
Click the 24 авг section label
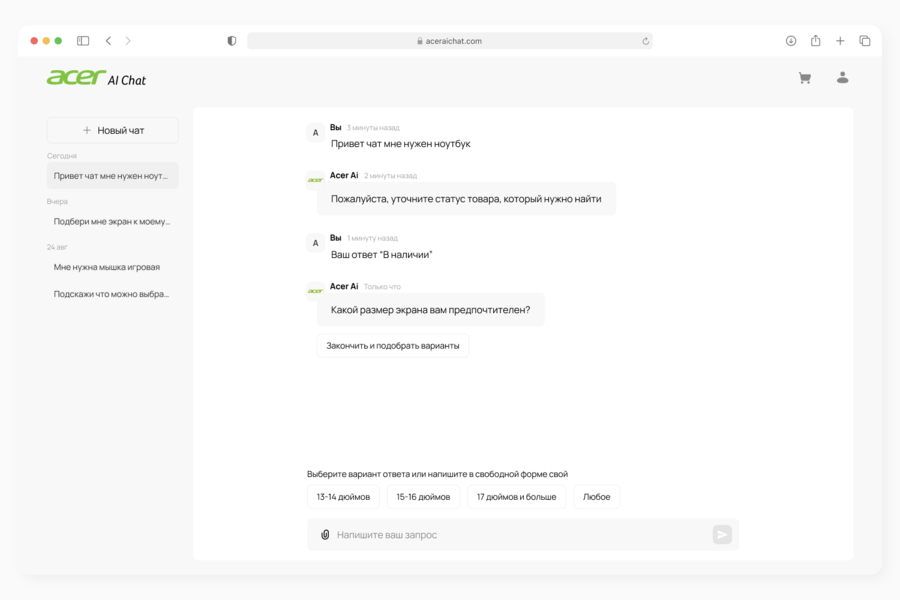coord(57,247)
